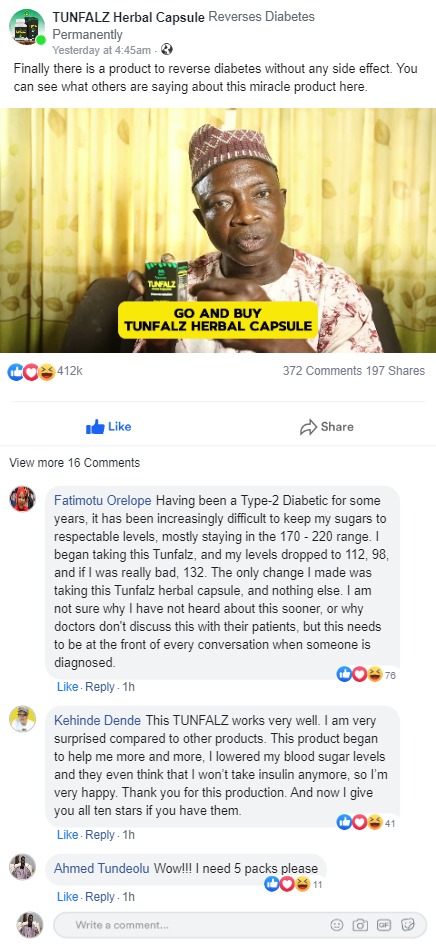The image size is (436, 946).
Task: Like the TUNFALZ post
Action: pos(109,427)
